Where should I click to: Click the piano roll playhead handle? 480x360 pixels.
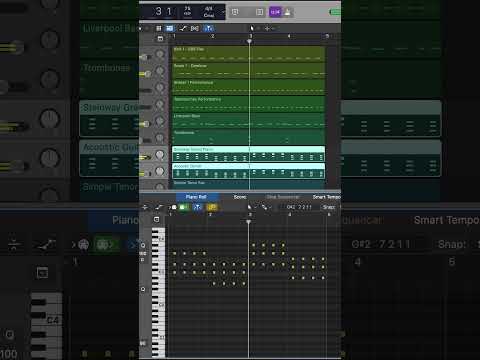click(248, 221)
